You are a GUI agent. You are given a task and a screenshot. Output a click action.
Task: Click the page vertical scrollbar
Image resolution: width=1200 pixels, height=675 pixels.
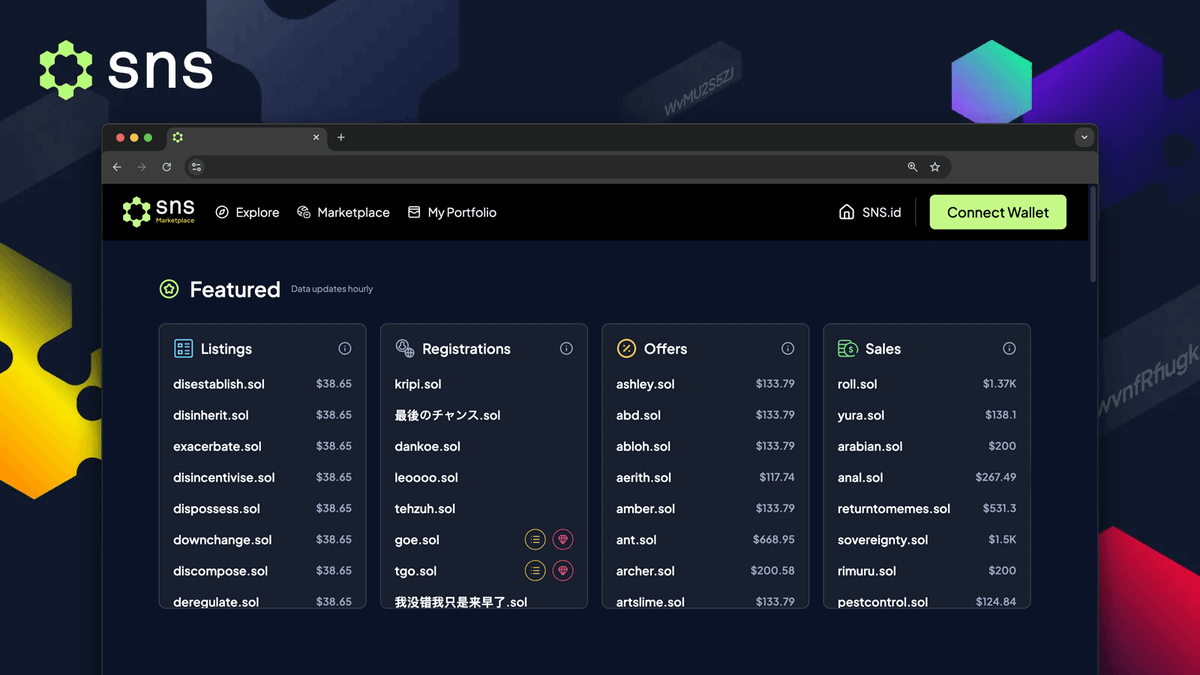click(x=1093, y=235)
